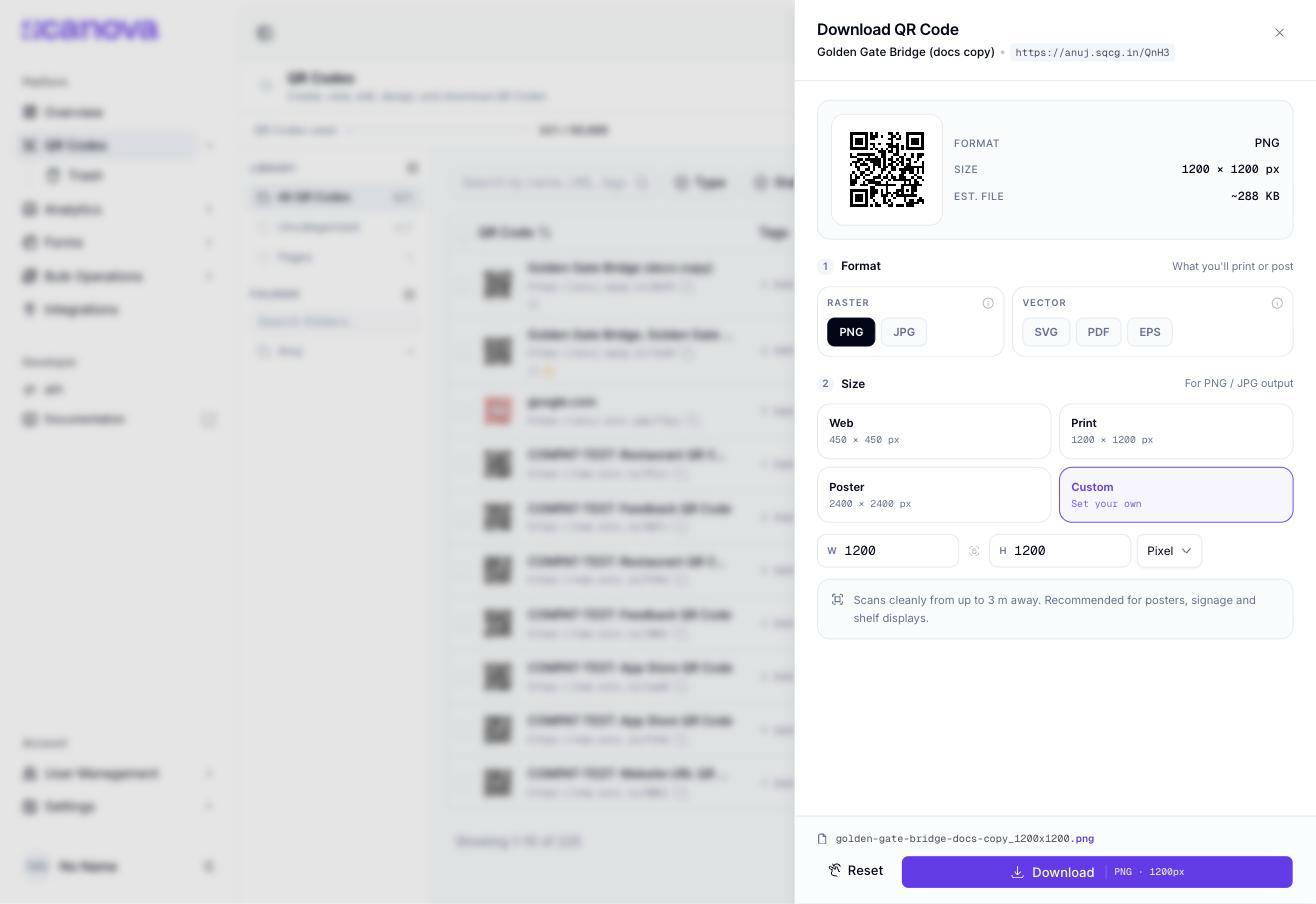Click the 'PNG' value in the Format summary row
1316x904 pixels.
coord(1267,143)
